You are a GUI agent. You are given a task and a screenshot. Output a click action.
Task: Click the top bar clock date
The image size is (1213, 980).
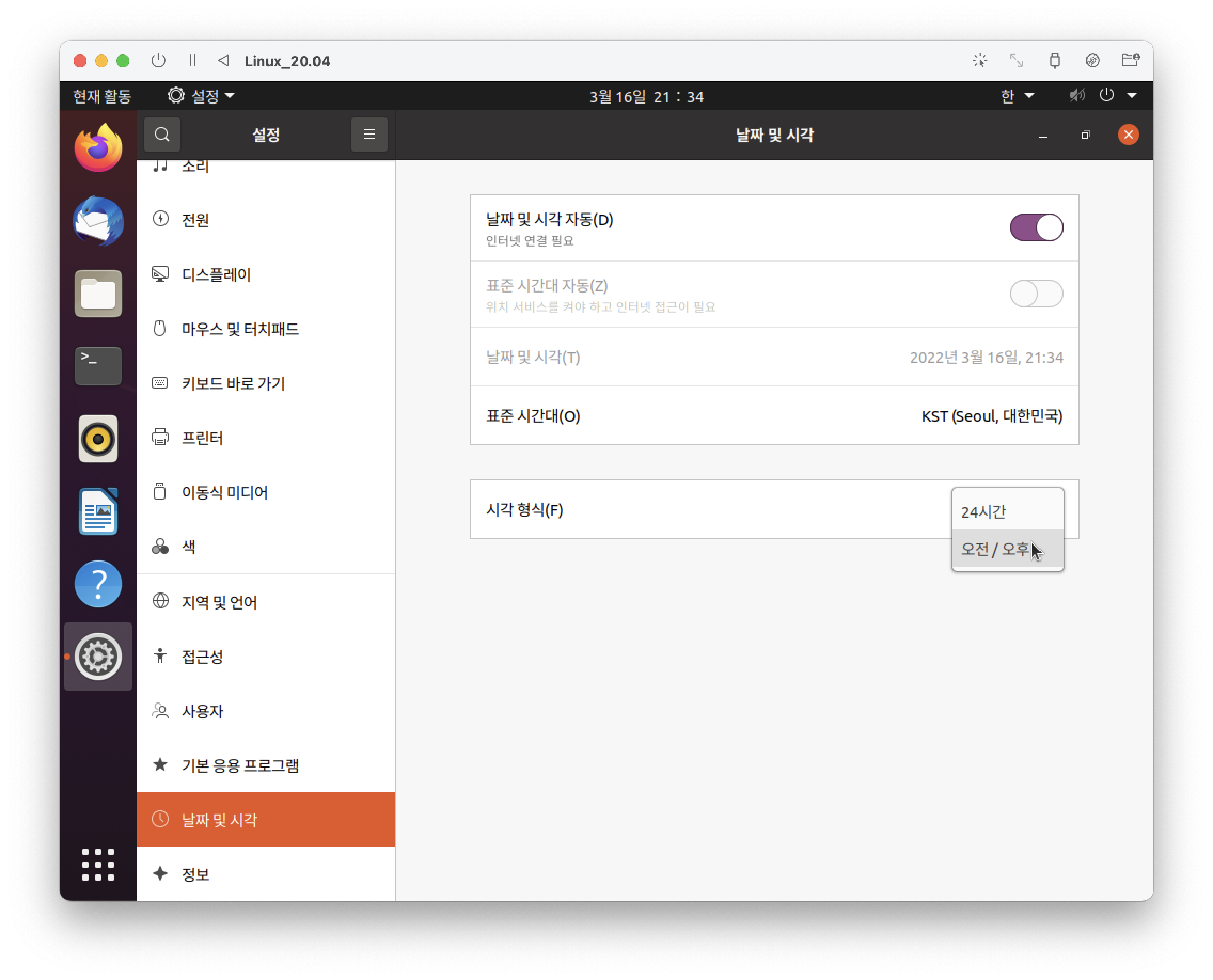646,97
